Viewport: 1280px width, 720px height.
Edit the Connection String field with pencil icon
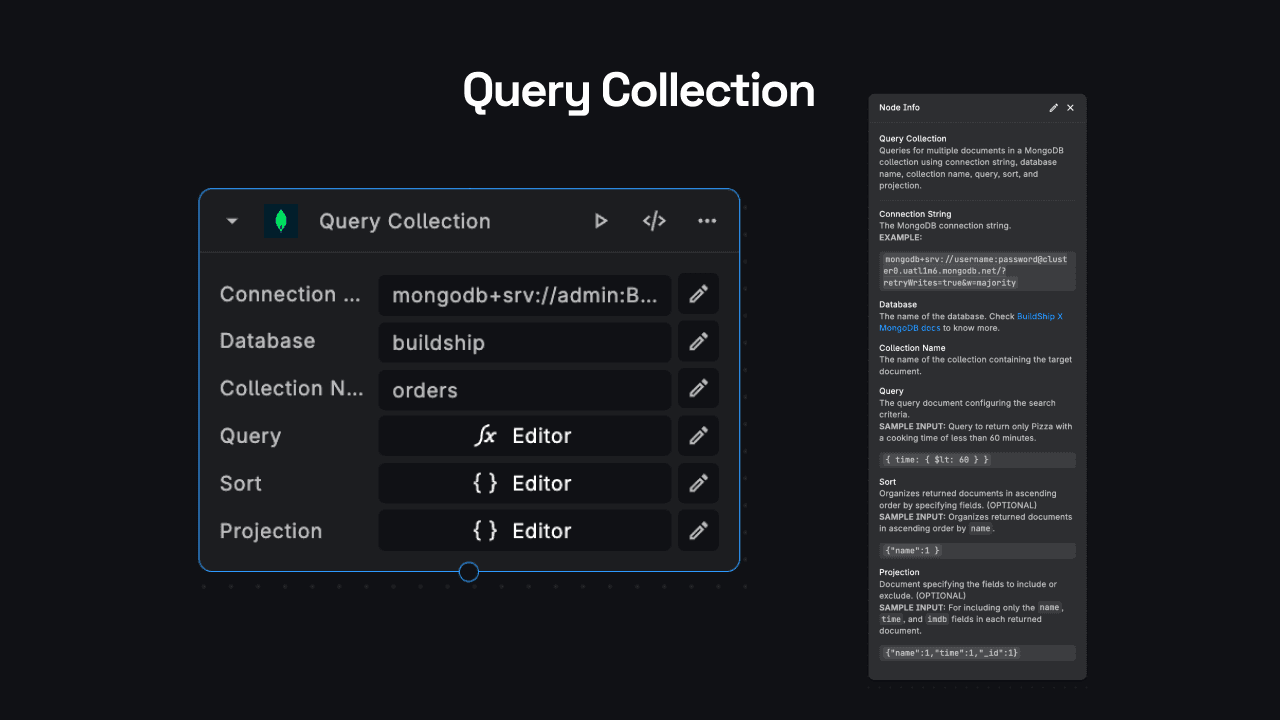pos(698,294)
